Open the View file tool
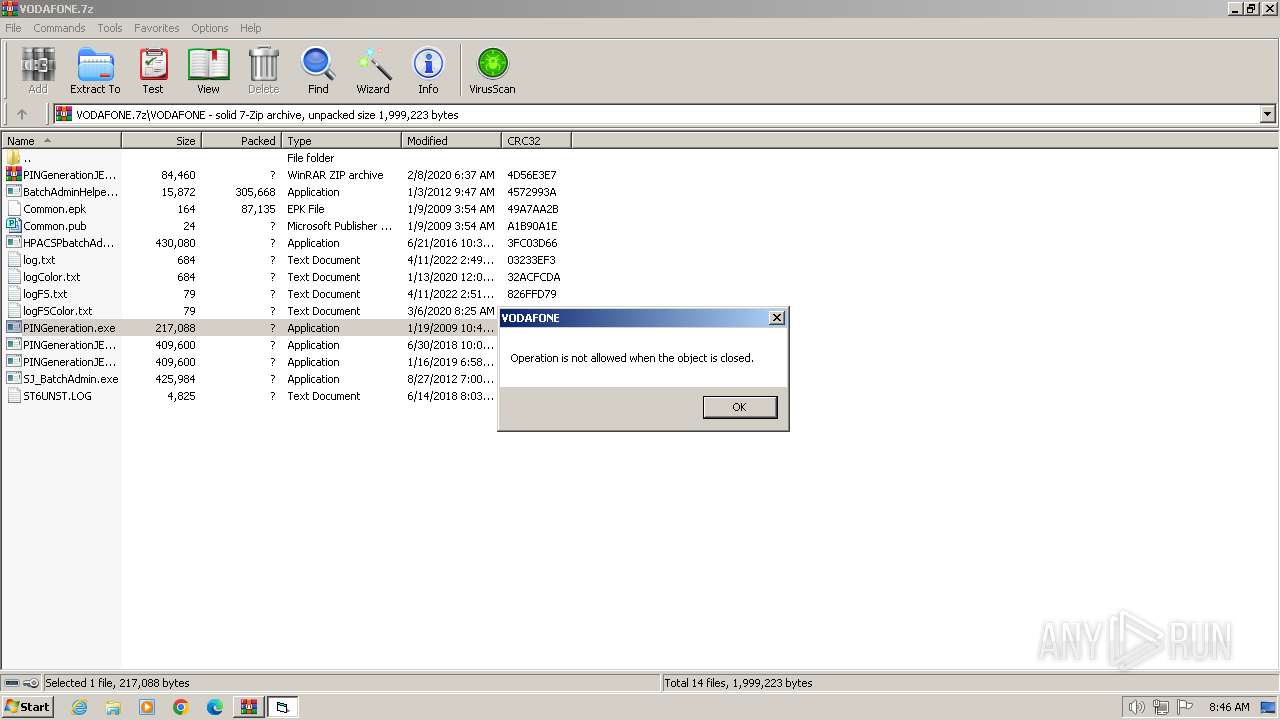Viewport: 1280px width, 720px height. point(208,71)
